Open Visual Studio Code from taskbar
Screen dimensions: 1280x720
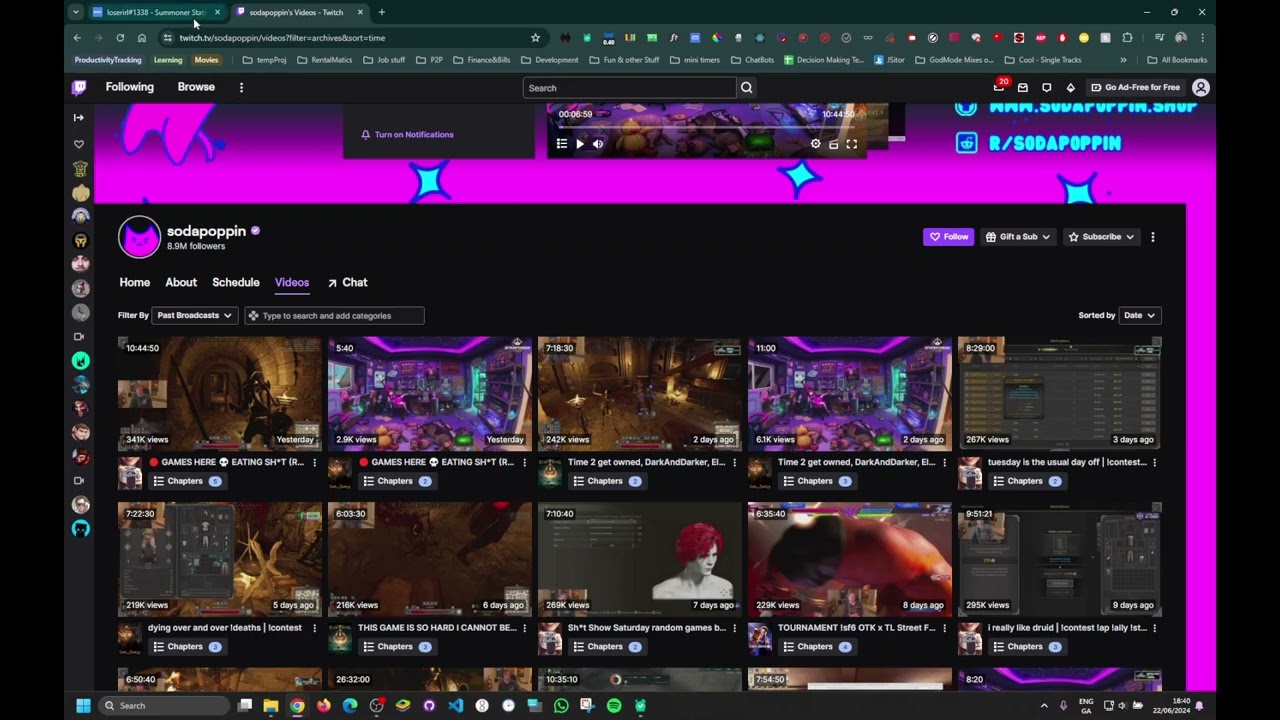(x=455, y=706)
